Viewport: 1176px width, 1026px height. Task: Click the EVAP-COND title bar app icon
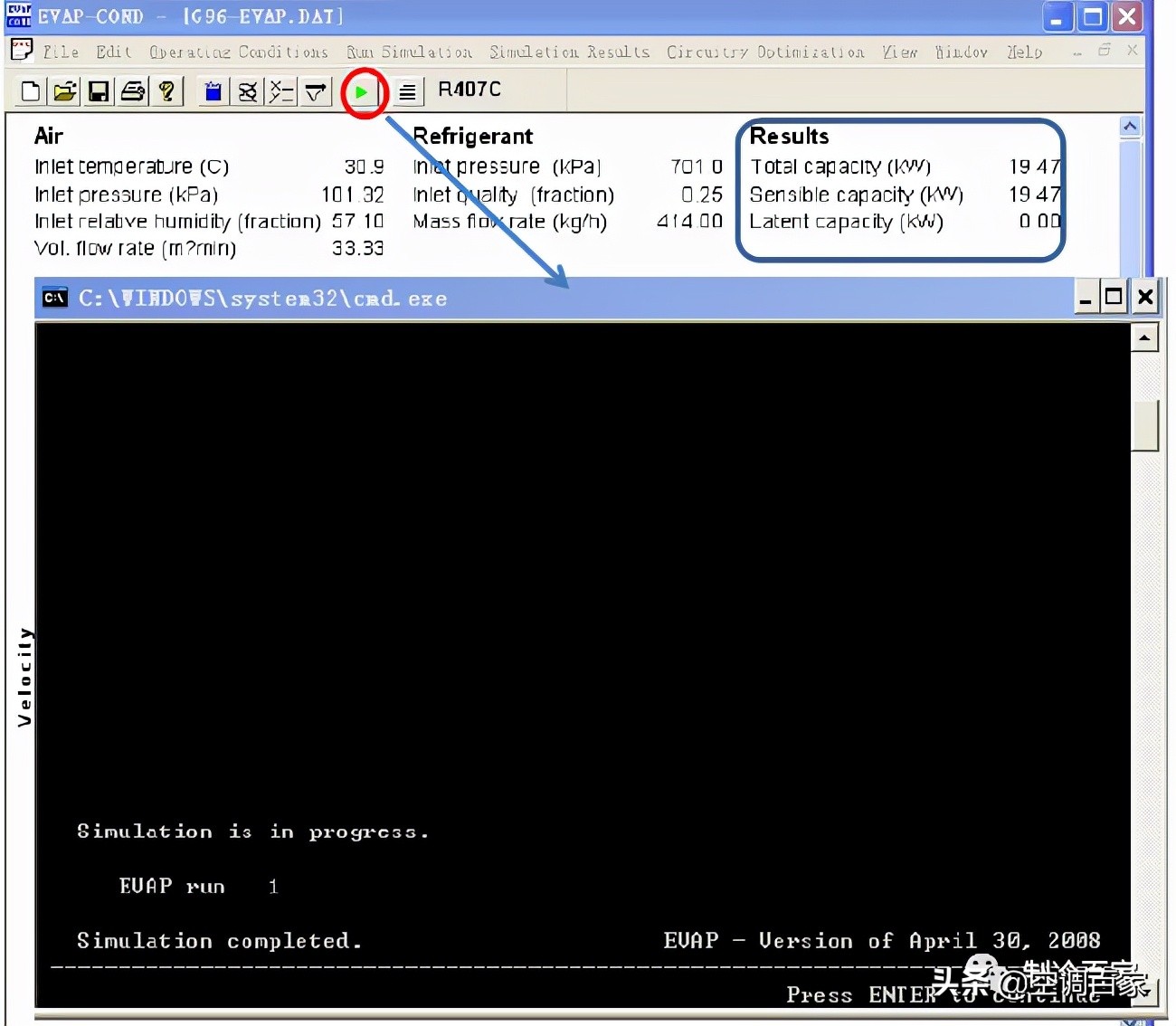[19, 15]
